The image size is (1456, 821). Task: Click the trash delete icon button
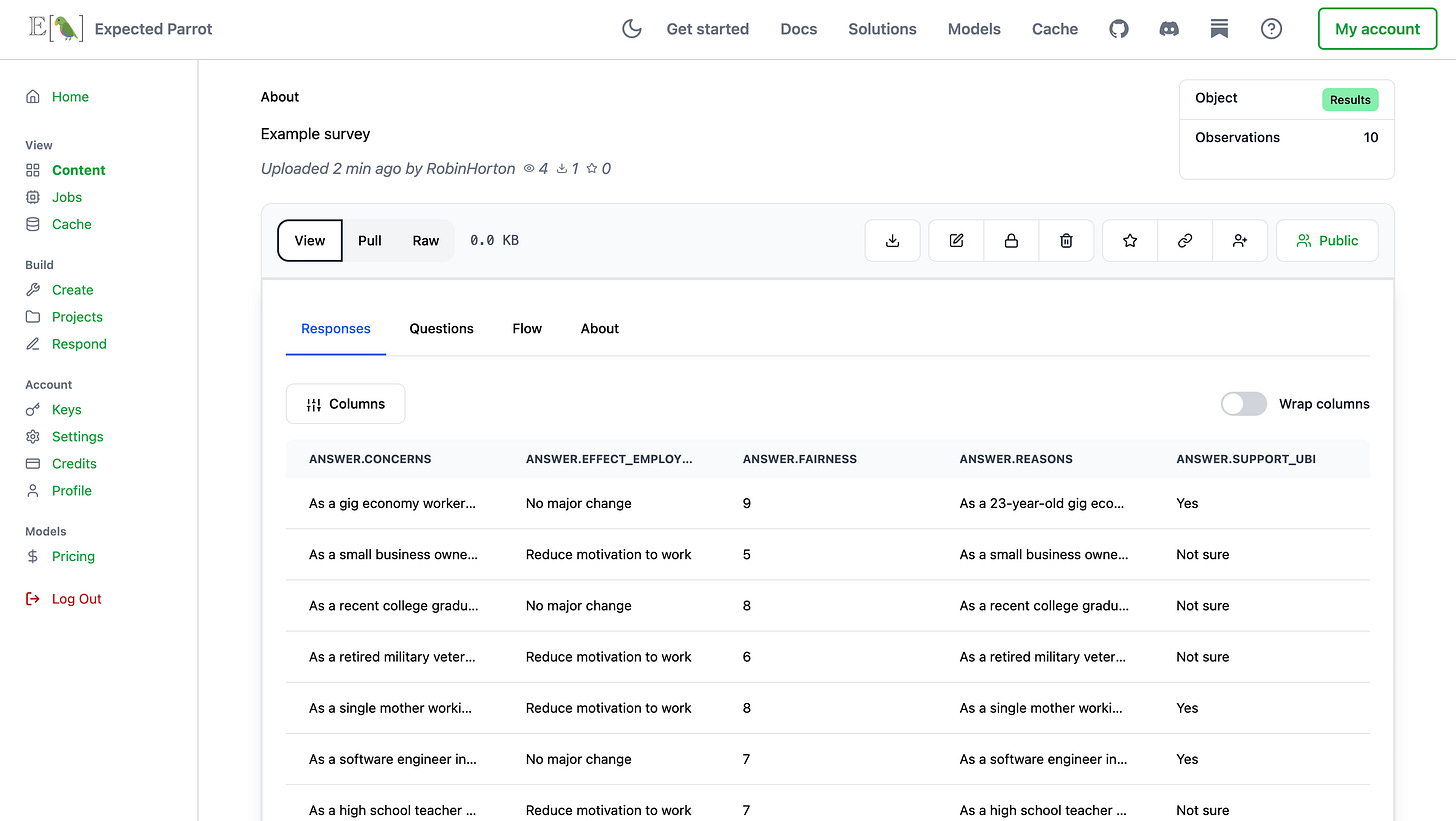click(1066, 240)
